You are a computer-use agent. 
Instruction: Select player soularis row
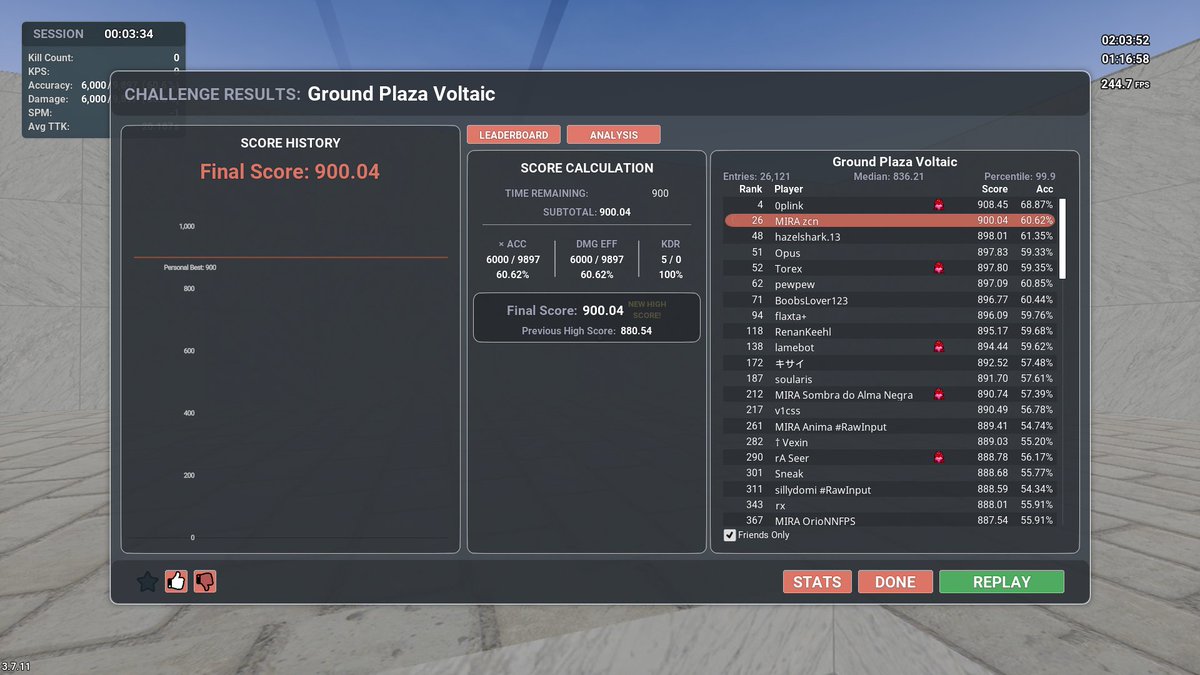[890, 379]
